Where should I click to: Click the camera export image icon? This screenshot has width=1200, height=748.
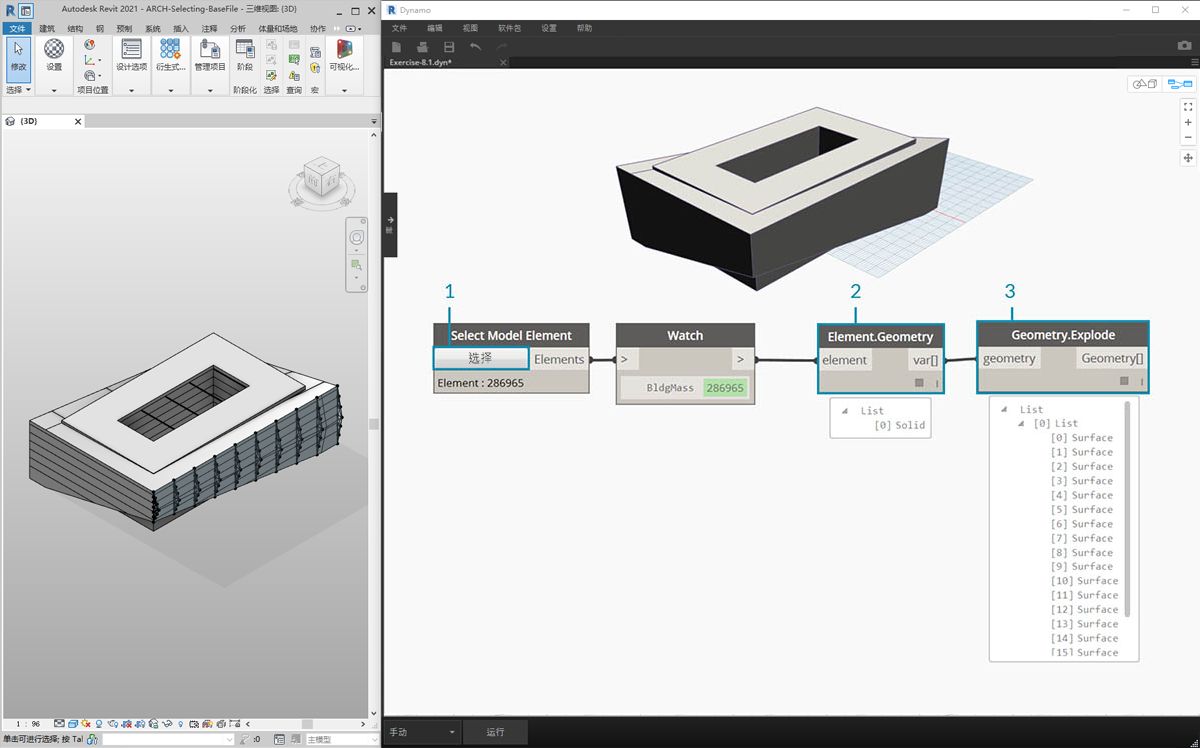click(1184, 46)
